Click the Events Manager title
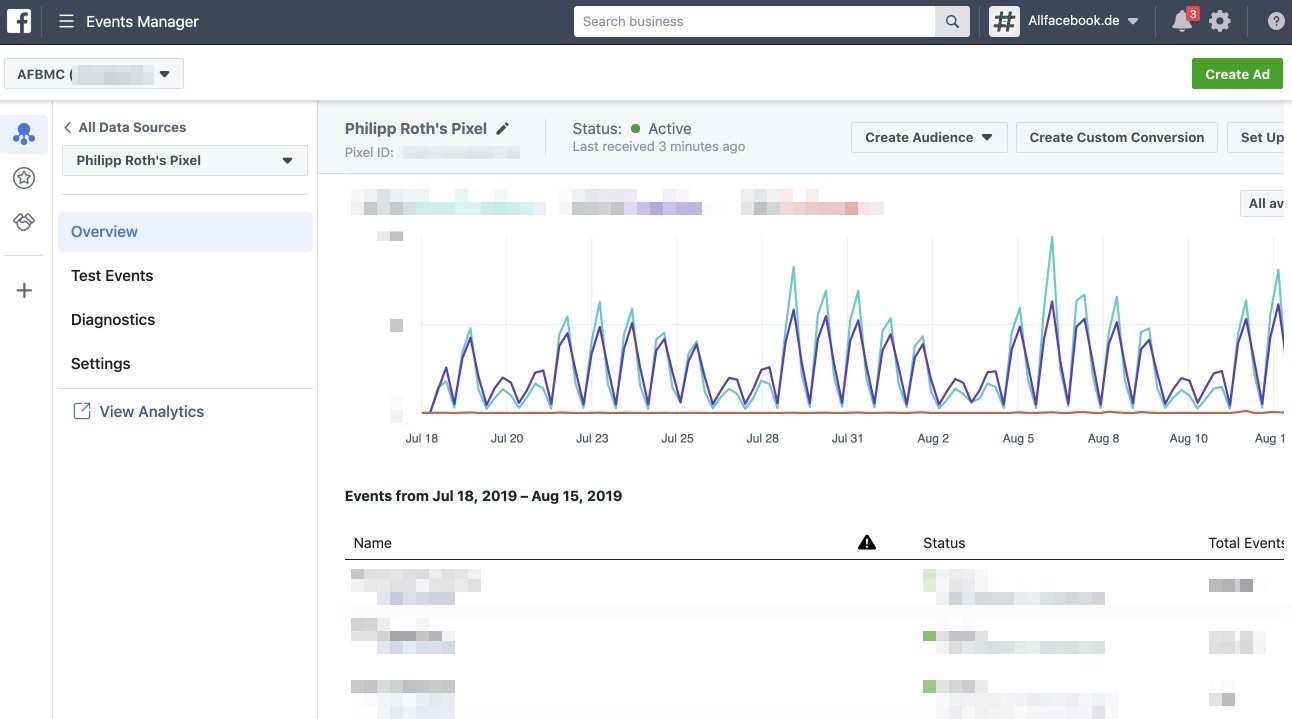1292x719 pixels. tap(142, 21)
